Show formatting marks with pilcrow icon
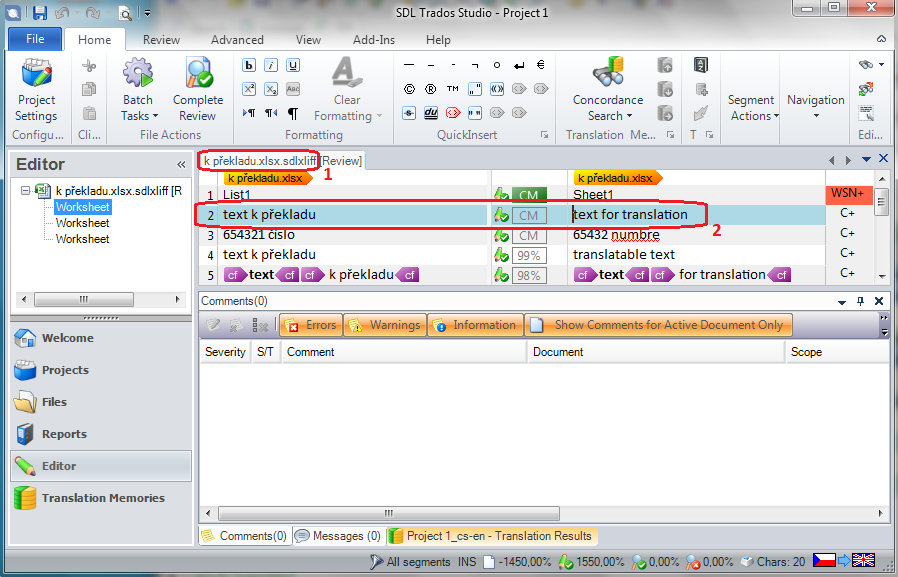898x577 pixels. (293, 113)
